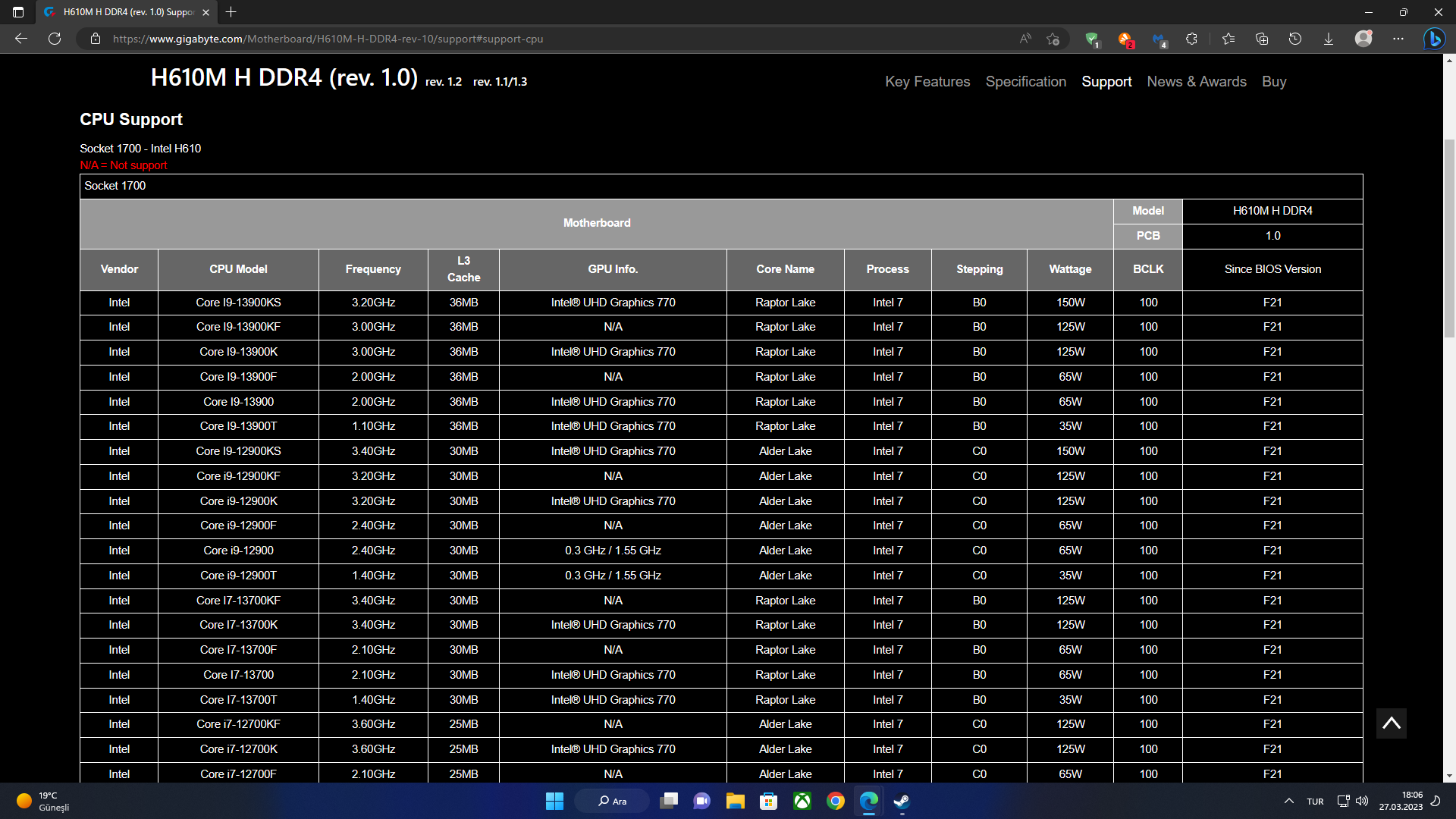Open browser History icon
The width and height of the screenshot is (1456, 819).
(x=1295, y=39)
